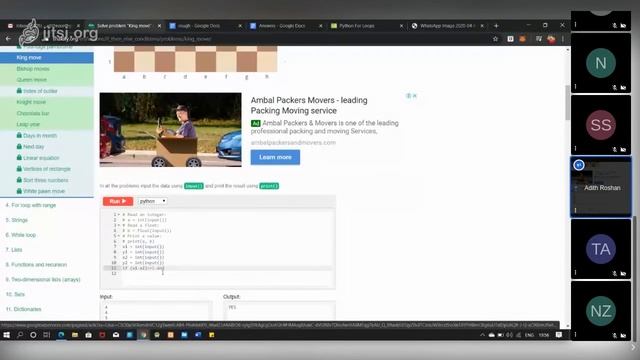
Task: Open the Microsoft Store taskbar icon
Action: (89, 335)
